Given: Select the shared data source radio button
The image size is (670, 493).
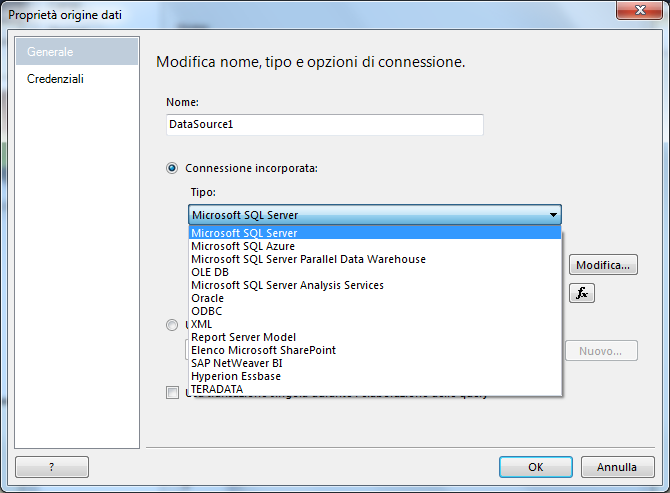Looking at the screenshot, I should click(172, 325).
